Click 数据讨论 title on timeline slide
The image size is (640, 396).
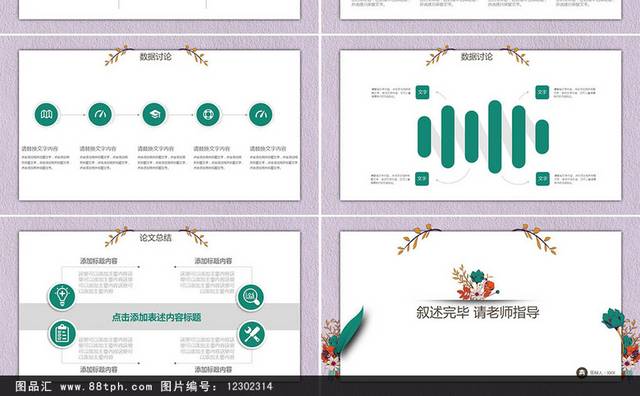(x=156, y=57)
